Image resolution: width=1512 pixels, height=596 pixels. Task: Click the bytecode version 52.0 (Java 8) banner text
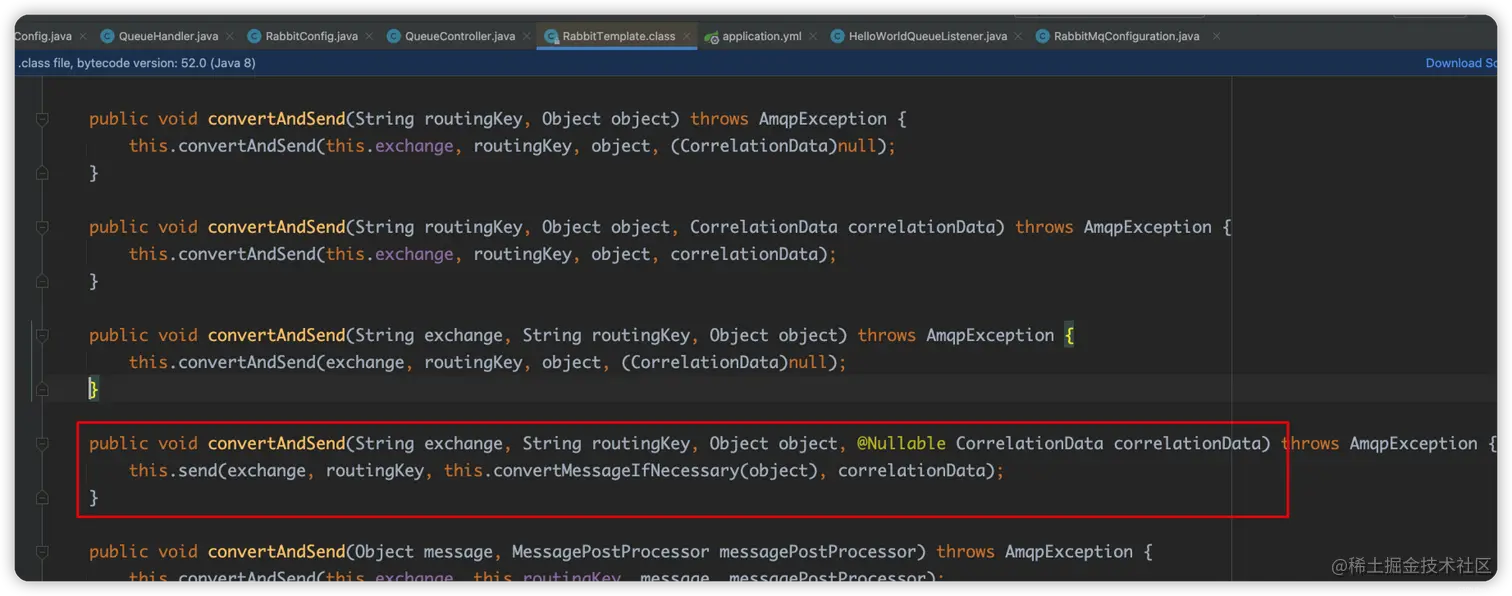click(137, 63)
